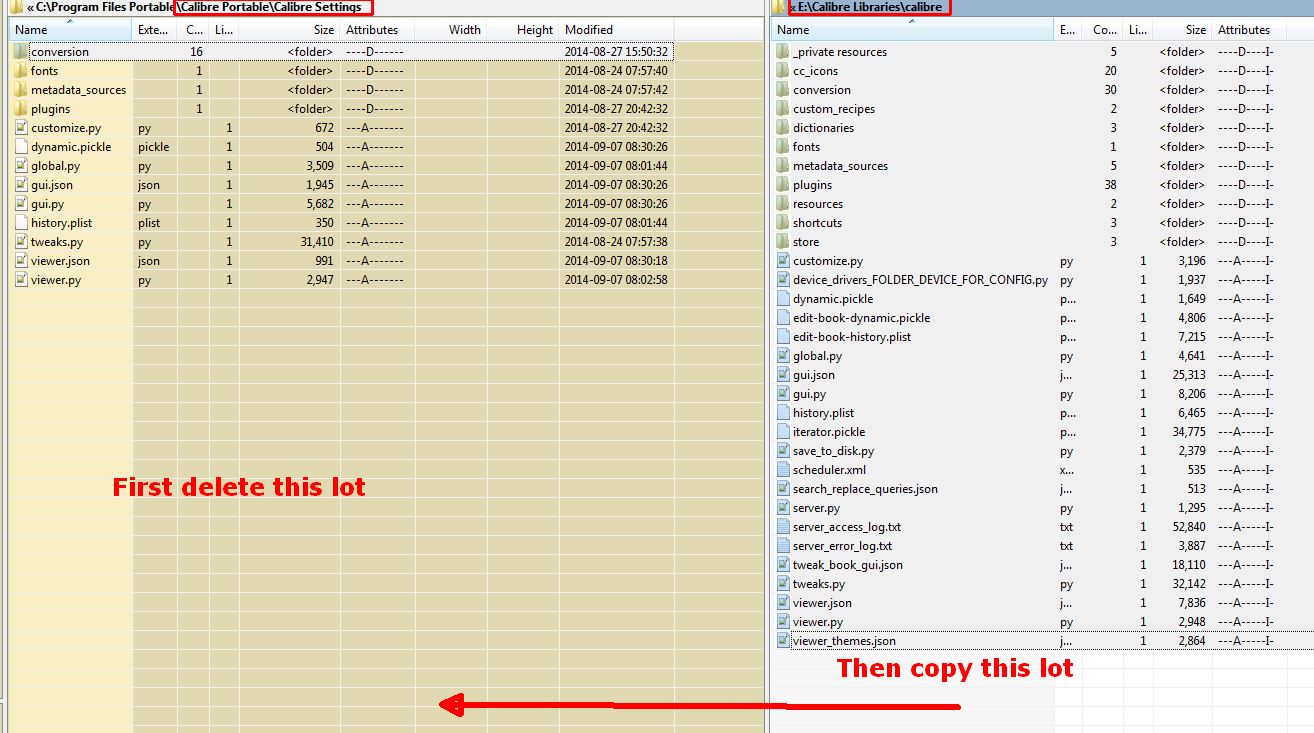1314x733 pixels.
Task: Select customize.py file name in the right pane
Action: point(828,261)
